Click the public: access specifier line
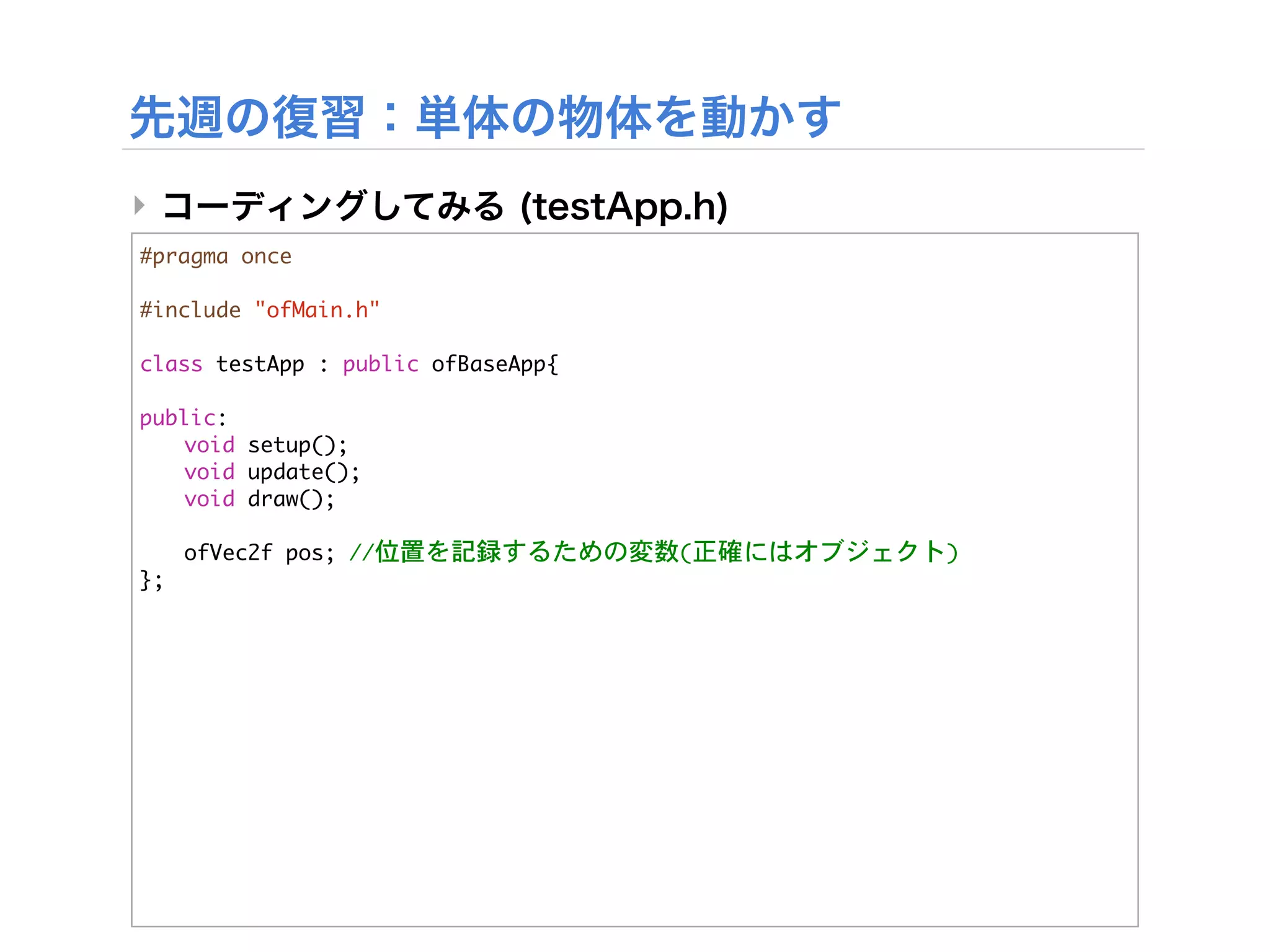 (183, 418)
